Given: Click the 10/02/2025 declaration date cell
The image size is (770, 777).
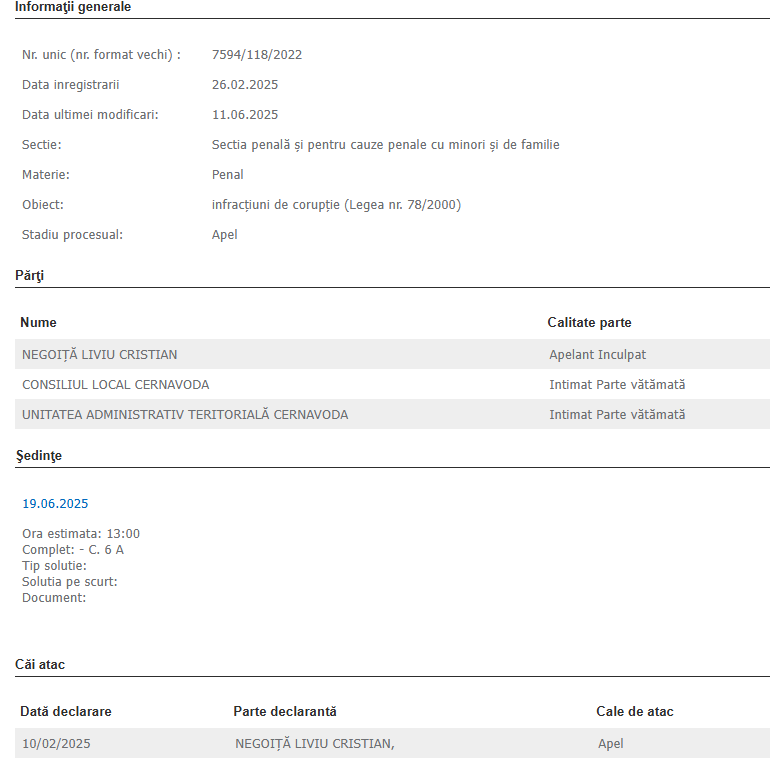Looking at the screenshot, I should click(x=56, y=744).
